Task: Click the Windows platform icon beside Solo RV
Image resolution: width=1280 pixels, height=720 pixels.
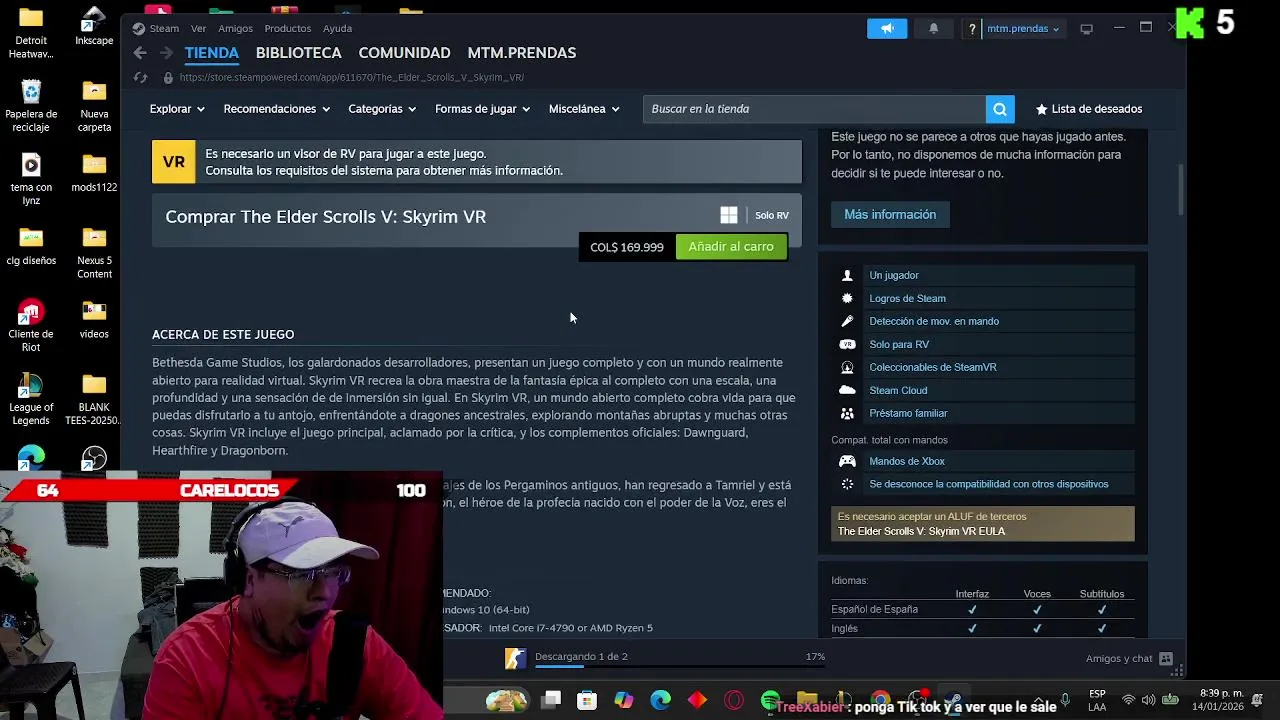Action: click(x=729, y=215)
